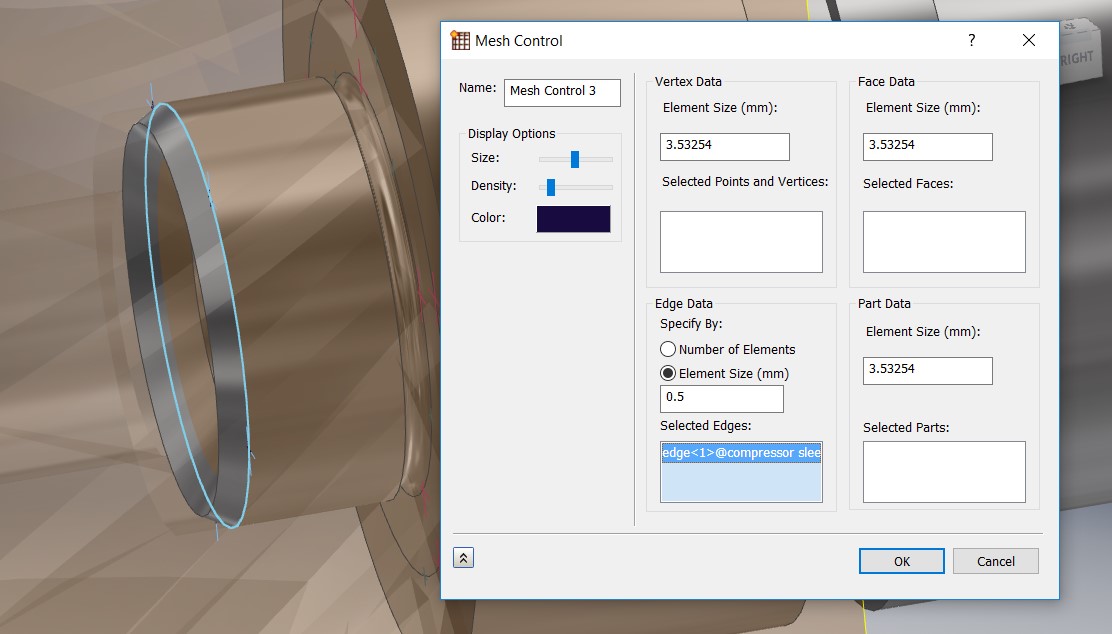Edit the Name field reading Mesh Control 3

point(561,92)
